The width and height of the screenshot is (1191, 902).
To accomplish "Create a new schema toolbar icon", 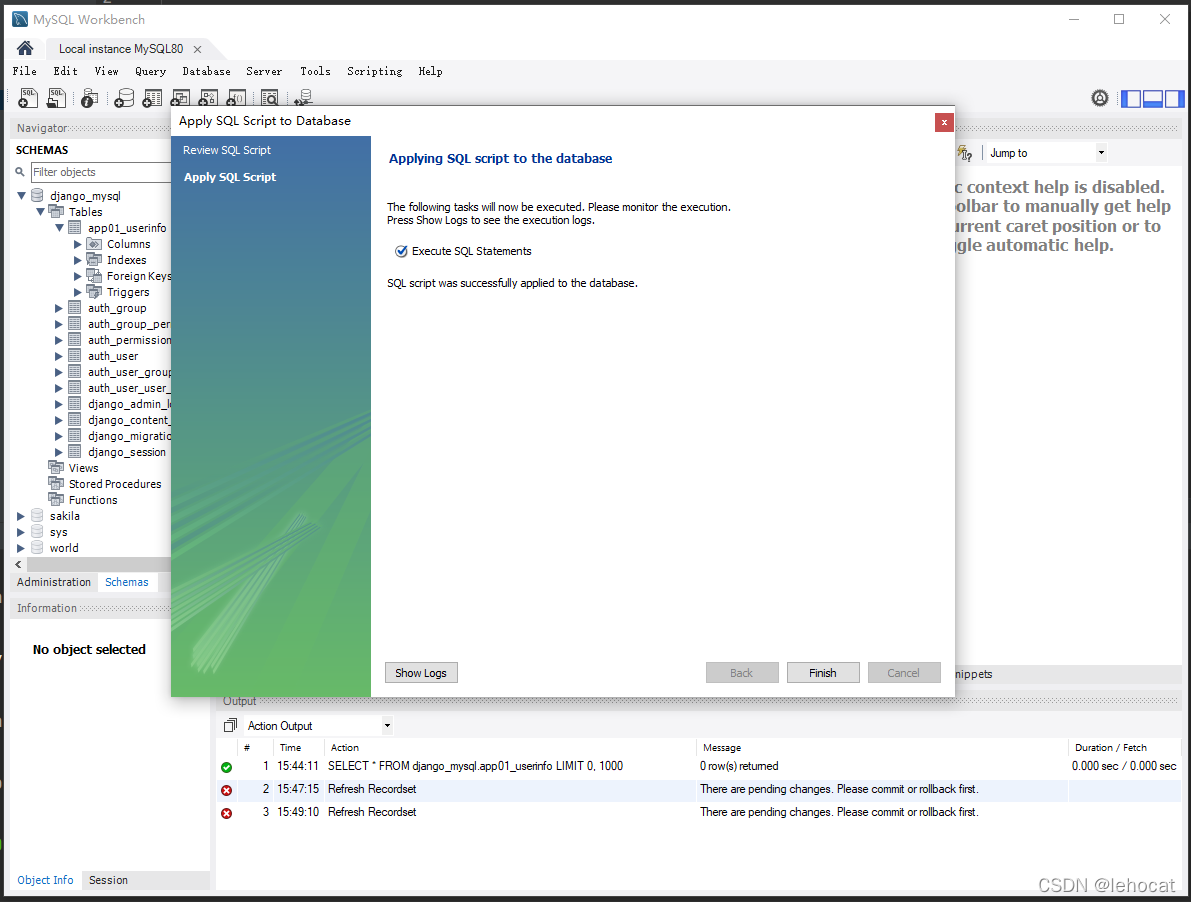I will point(124,98).
